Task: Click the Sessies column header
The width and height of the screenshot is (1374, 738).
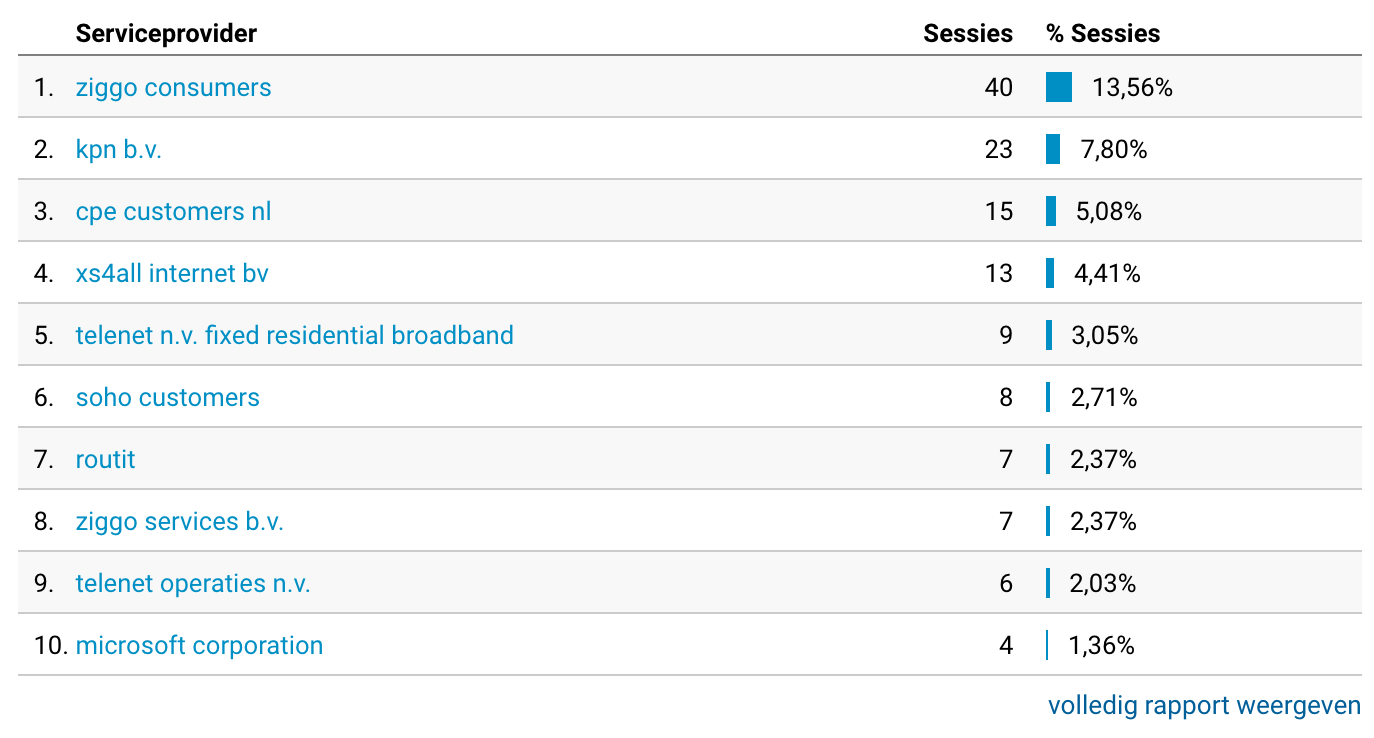Action: click(967, 34)
